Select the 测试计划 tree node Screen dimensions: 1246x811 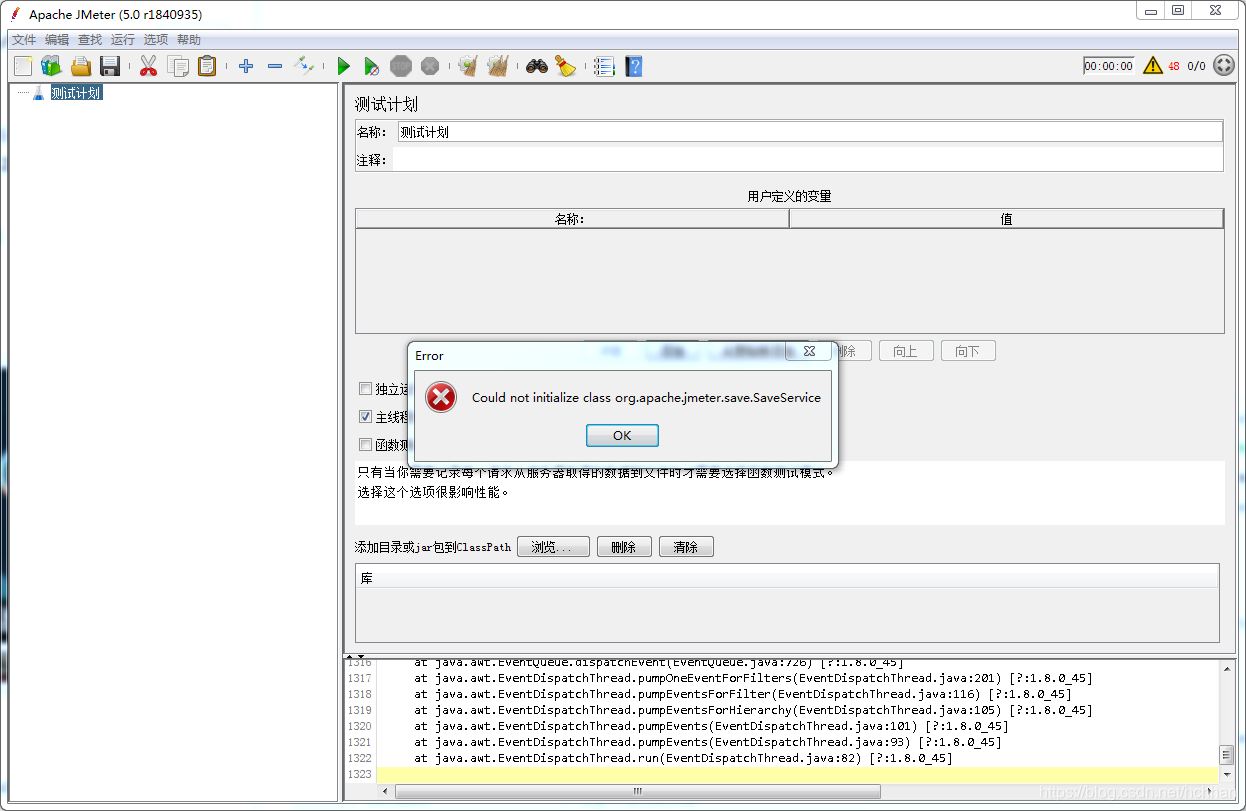click(76, 93)
